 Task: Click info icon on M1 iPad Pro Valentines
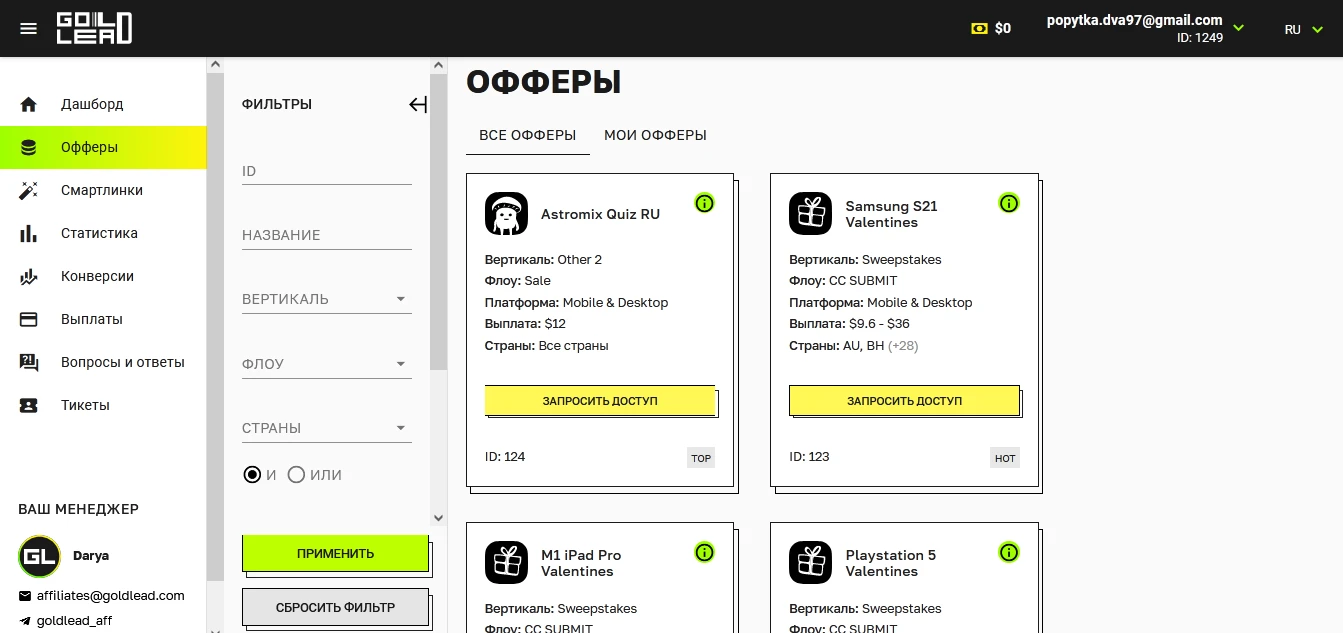point(704,552)
